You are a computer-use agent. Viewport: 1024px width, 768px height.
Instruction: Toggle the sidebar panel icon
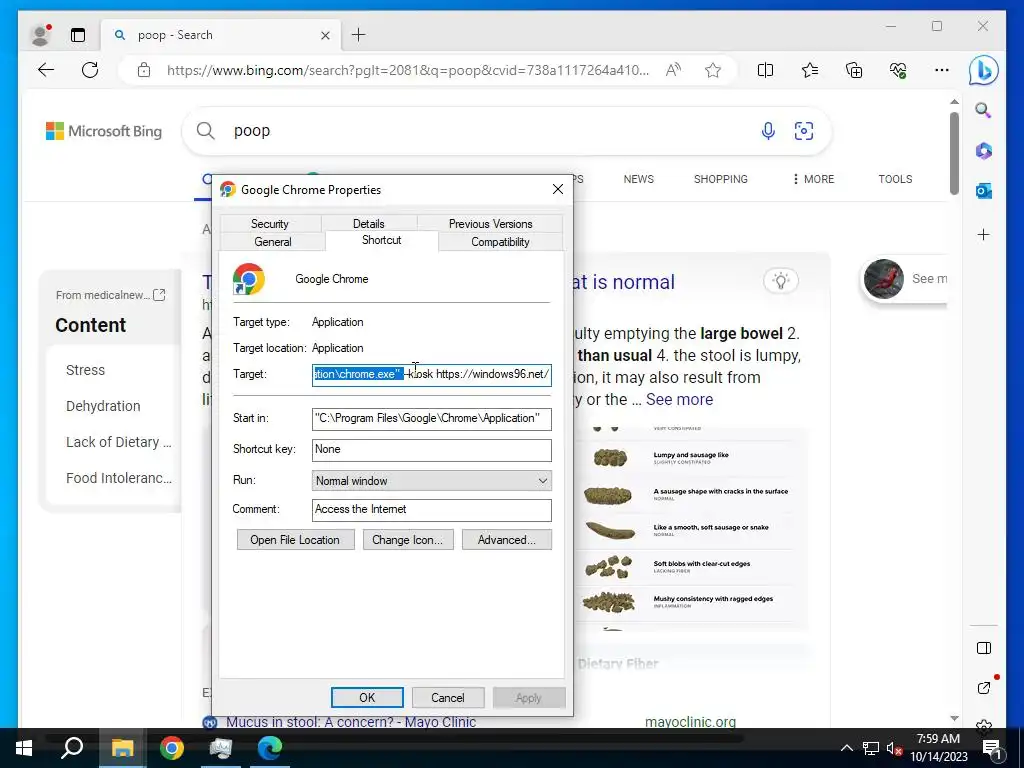(x=984, y=648)
